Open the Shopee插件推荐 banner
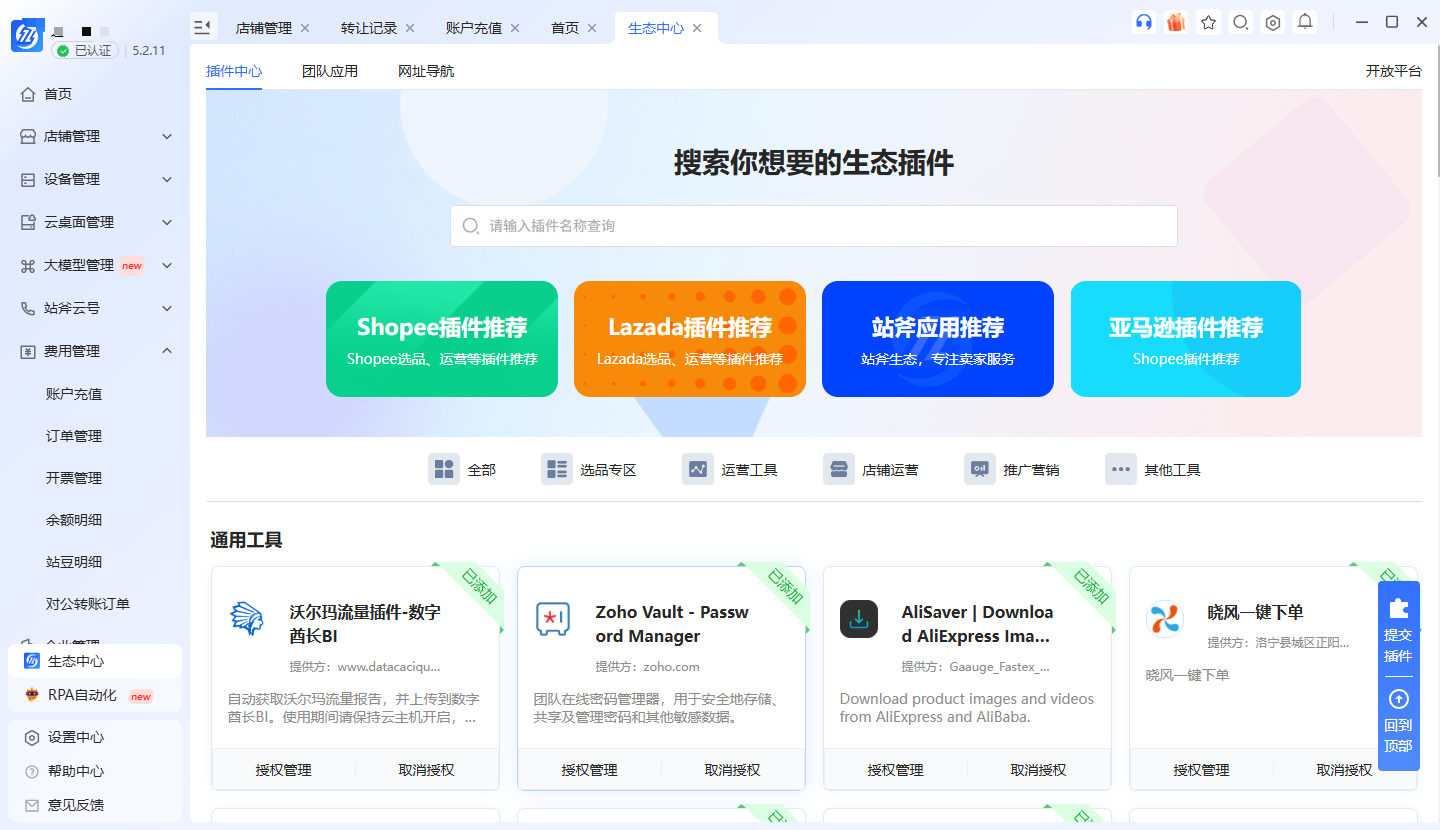Viewport: 1440px width, 830px height. point(442,339)
